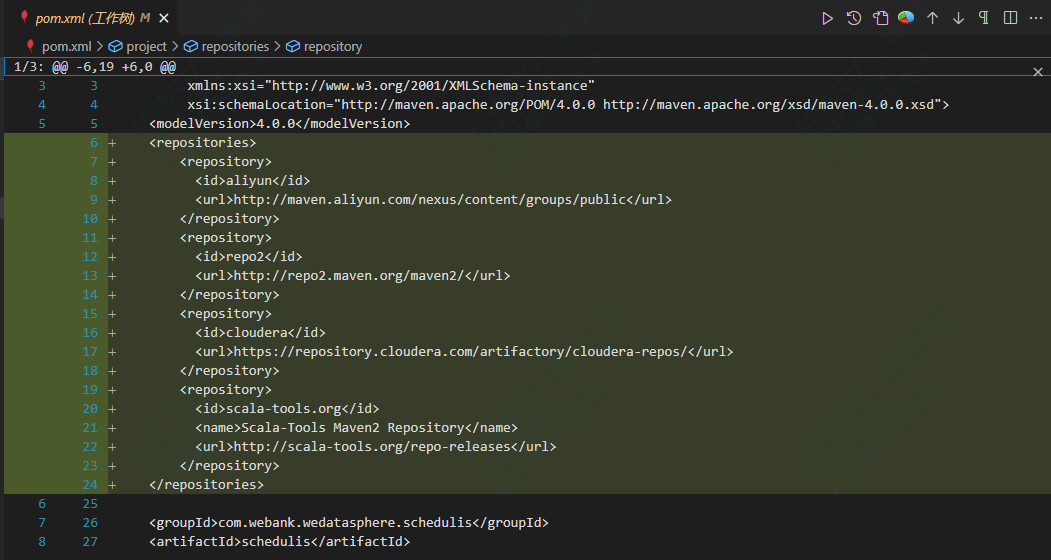The width and height of the screenshot is (1051, 560).
Task: Click the scala-tools.org repo-releases URL
Action: click(372, 447)
